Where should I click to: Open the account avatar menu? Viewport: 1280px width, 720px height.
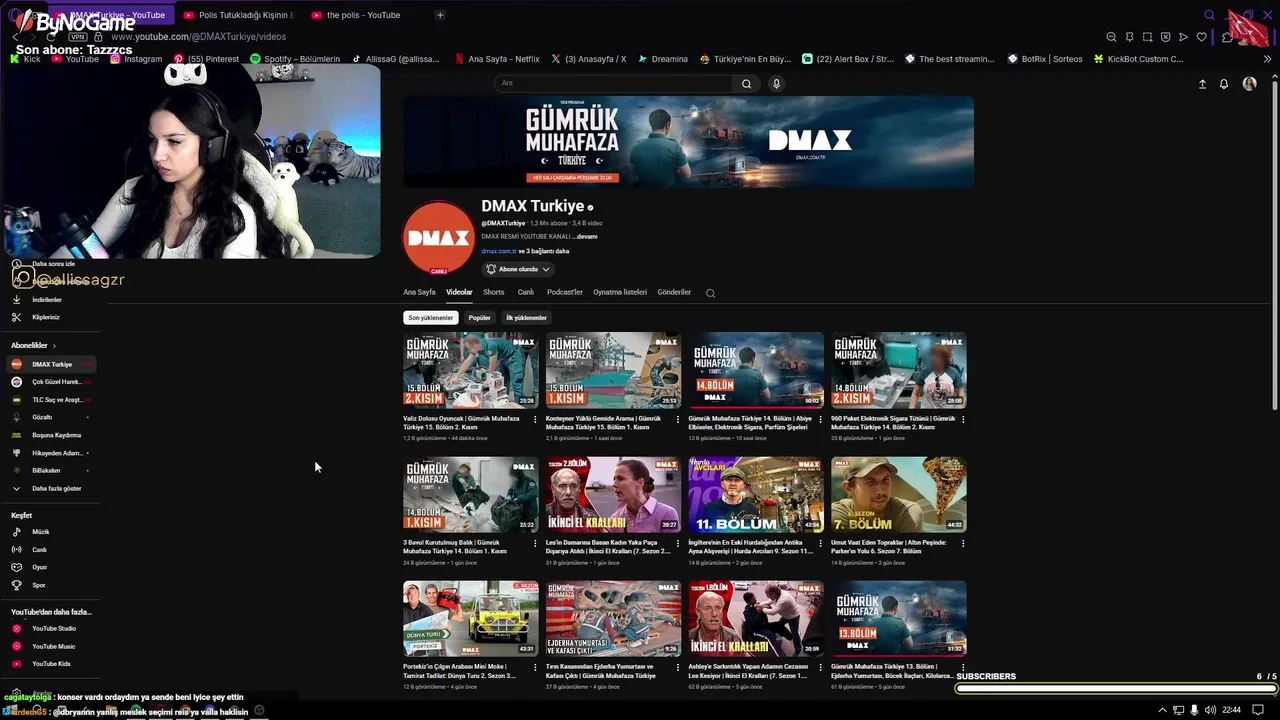pyautogui.click(x=1249, y=84)
